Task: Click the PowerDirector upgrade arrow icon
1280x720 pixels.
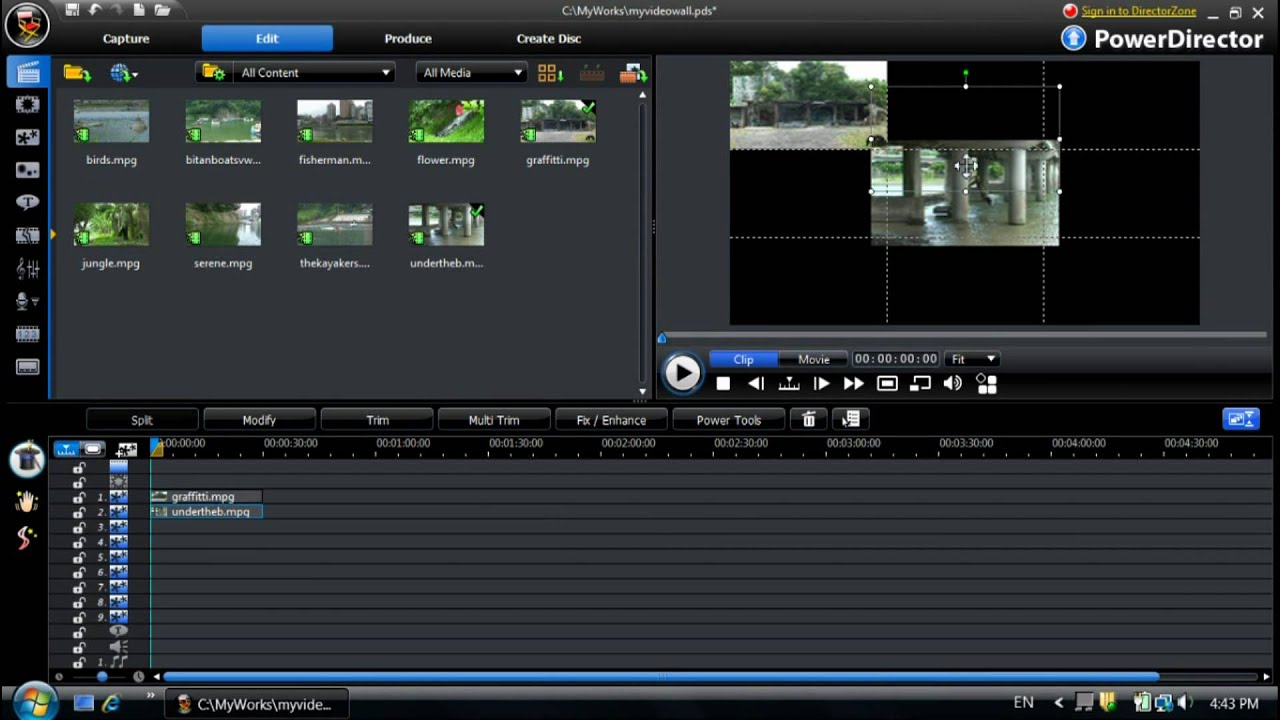Action: click(x=1073, y=38)
